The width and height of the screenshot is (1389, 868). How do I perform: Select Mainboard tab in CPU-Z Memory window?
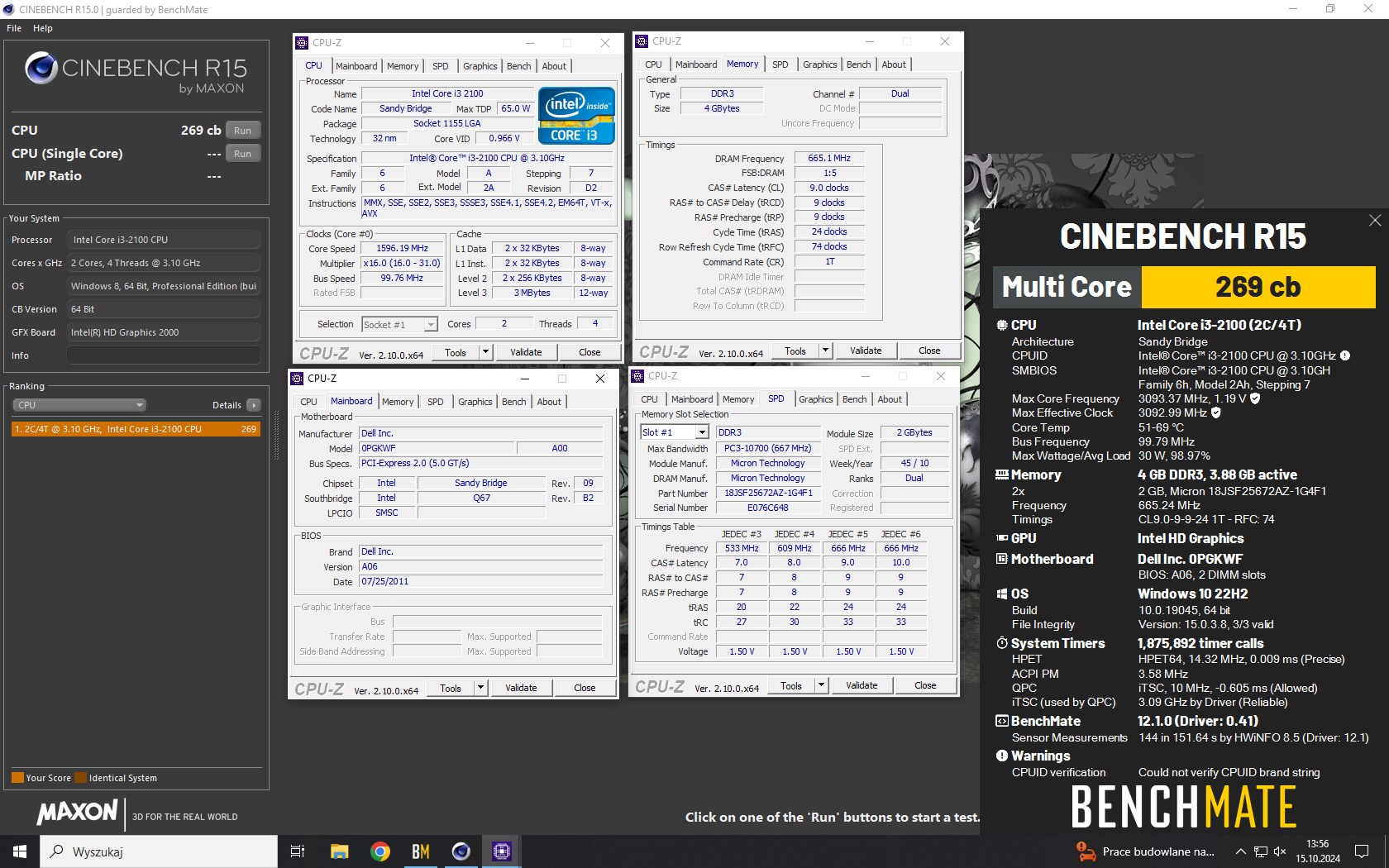point(696,64)
